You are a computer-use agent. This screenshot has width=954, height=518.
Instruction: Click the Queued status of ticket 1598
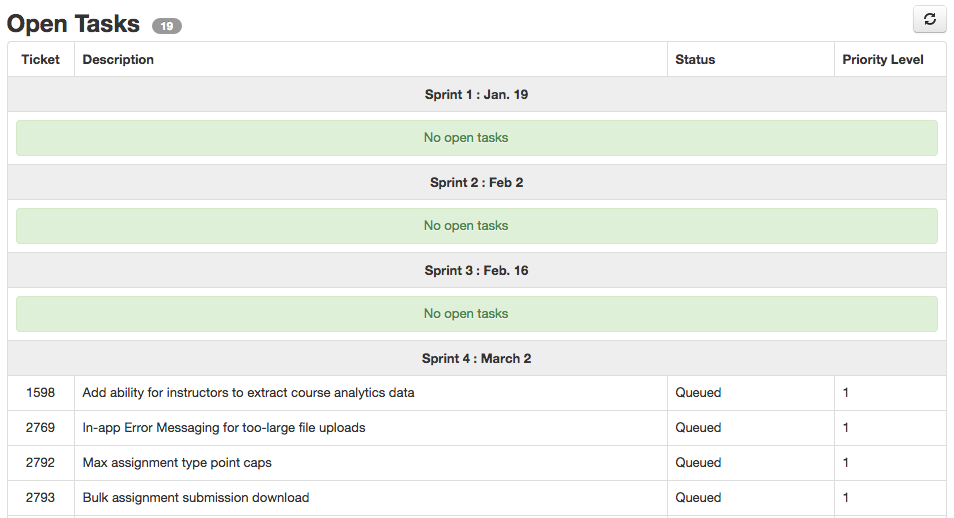coord(698,393)
